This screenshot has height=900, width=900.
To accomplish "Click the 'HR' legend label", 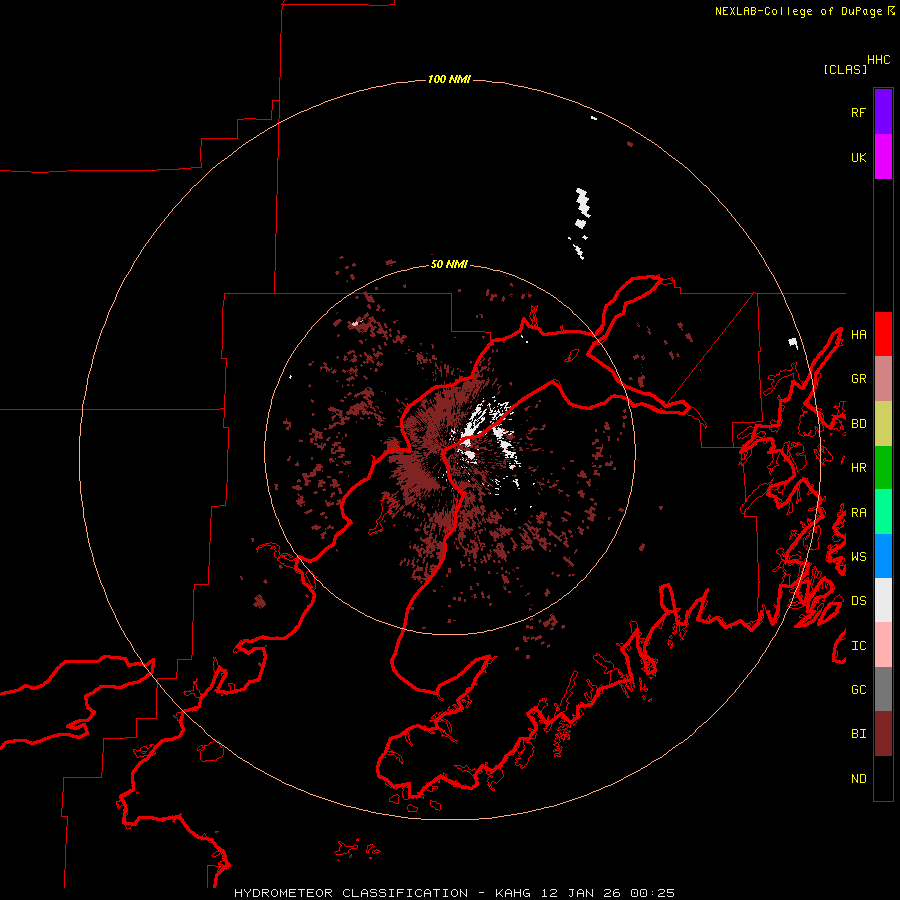I will pos(858,468).
